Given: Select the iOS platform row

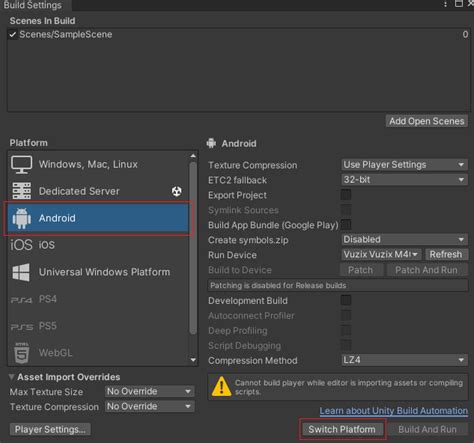Looking at the screenshot, I should (99, 245).
